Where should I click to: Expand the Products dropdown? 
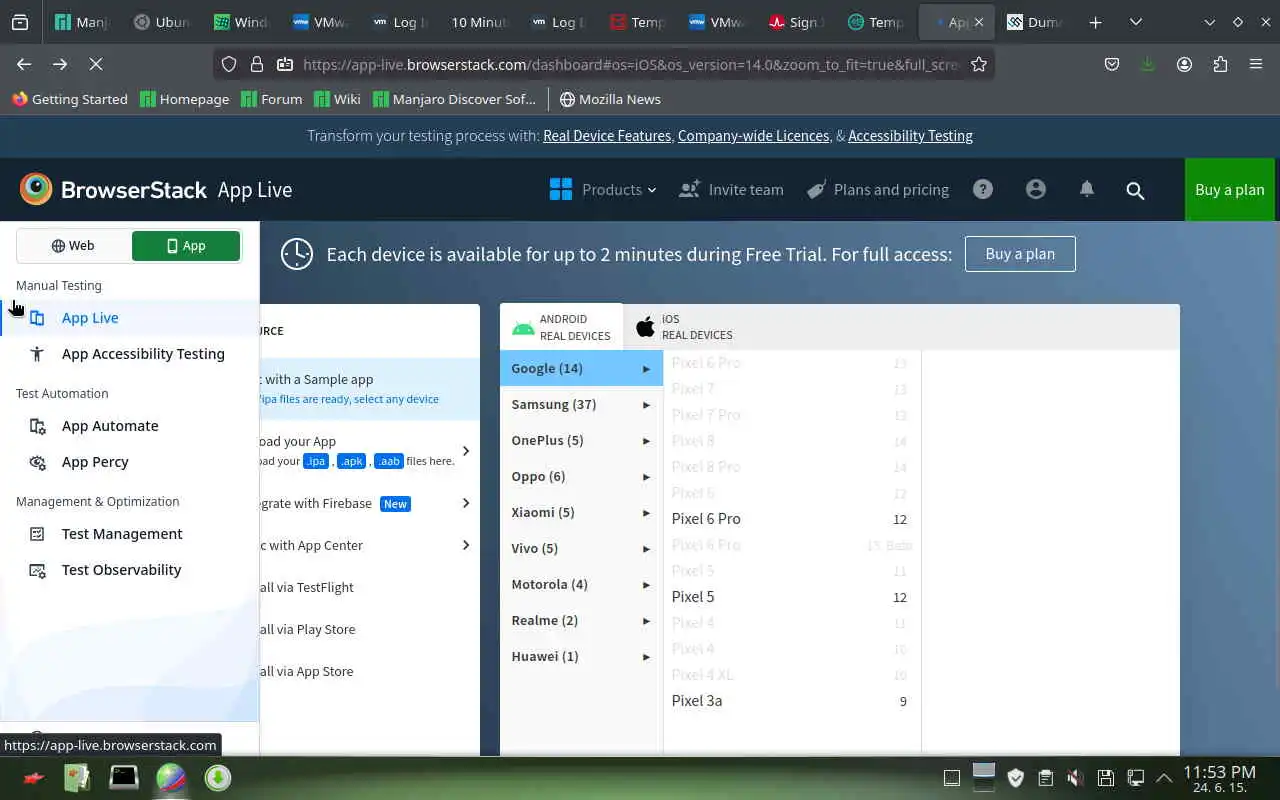click(x=619, y=189)
